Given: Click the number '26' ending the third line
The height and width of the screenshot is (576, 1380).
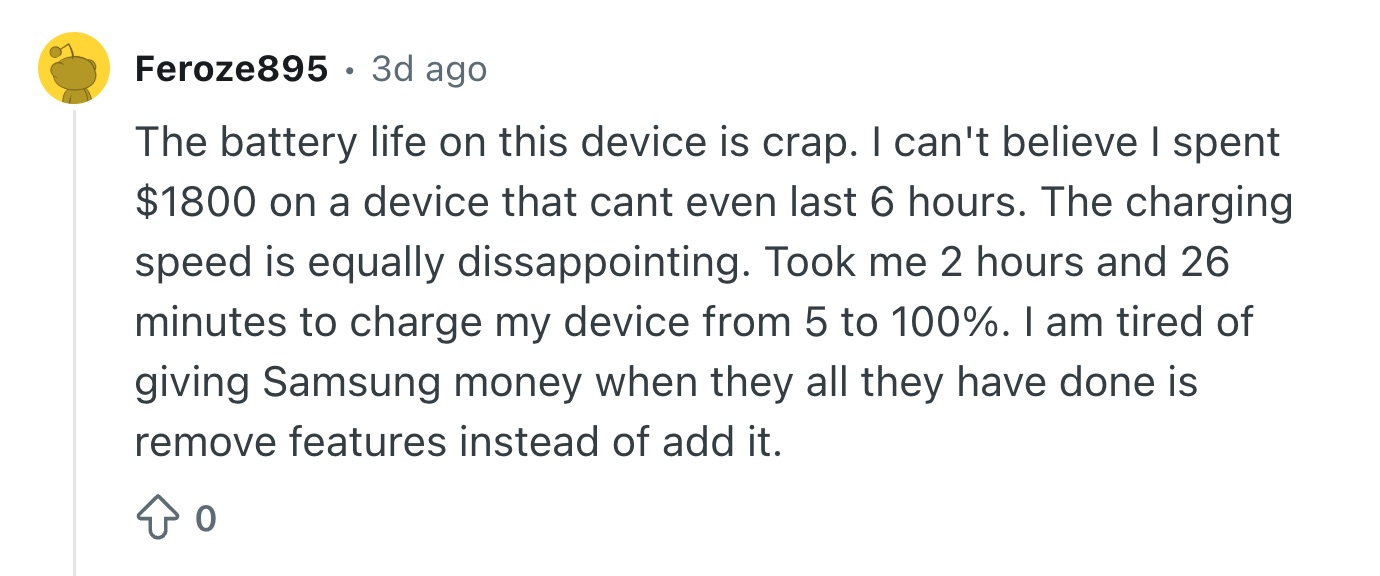Looking at the screenshot, I should tap(1205, 262).
